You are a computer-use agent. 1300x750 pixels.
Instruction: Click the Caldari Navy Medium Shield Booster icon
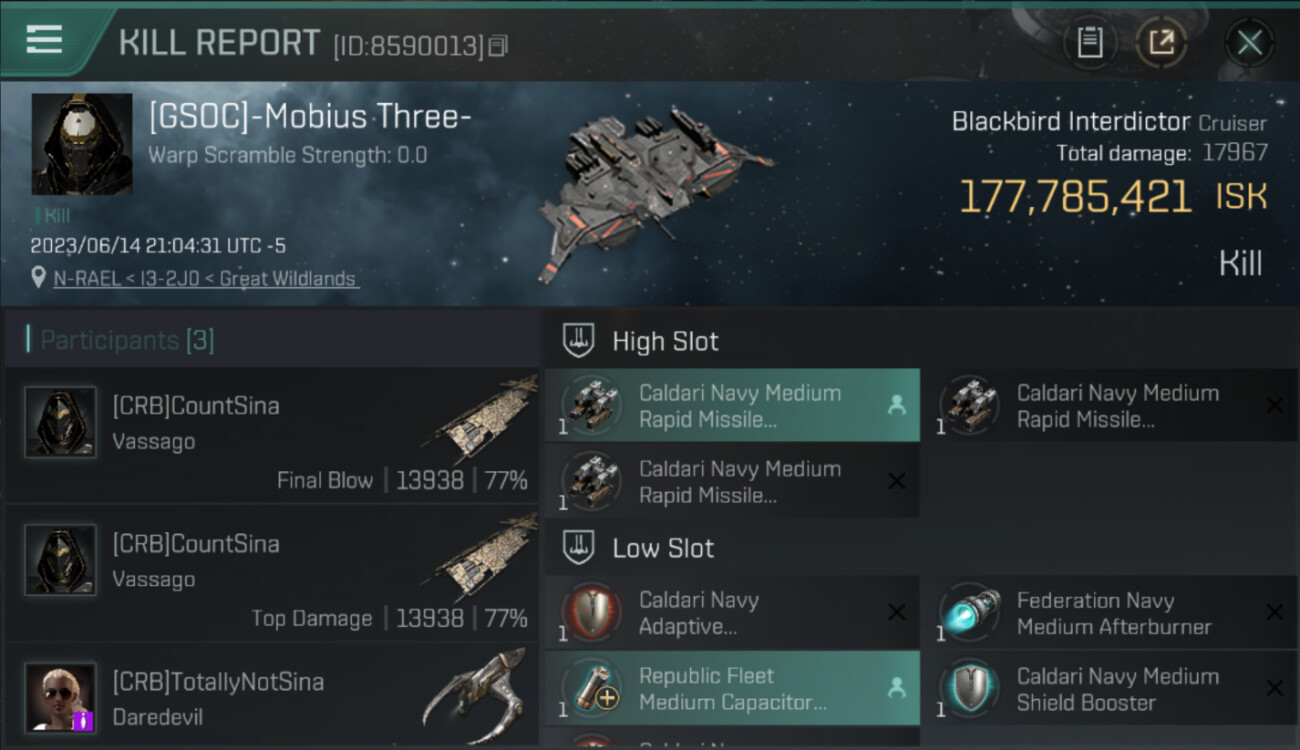tap(968, 688)
